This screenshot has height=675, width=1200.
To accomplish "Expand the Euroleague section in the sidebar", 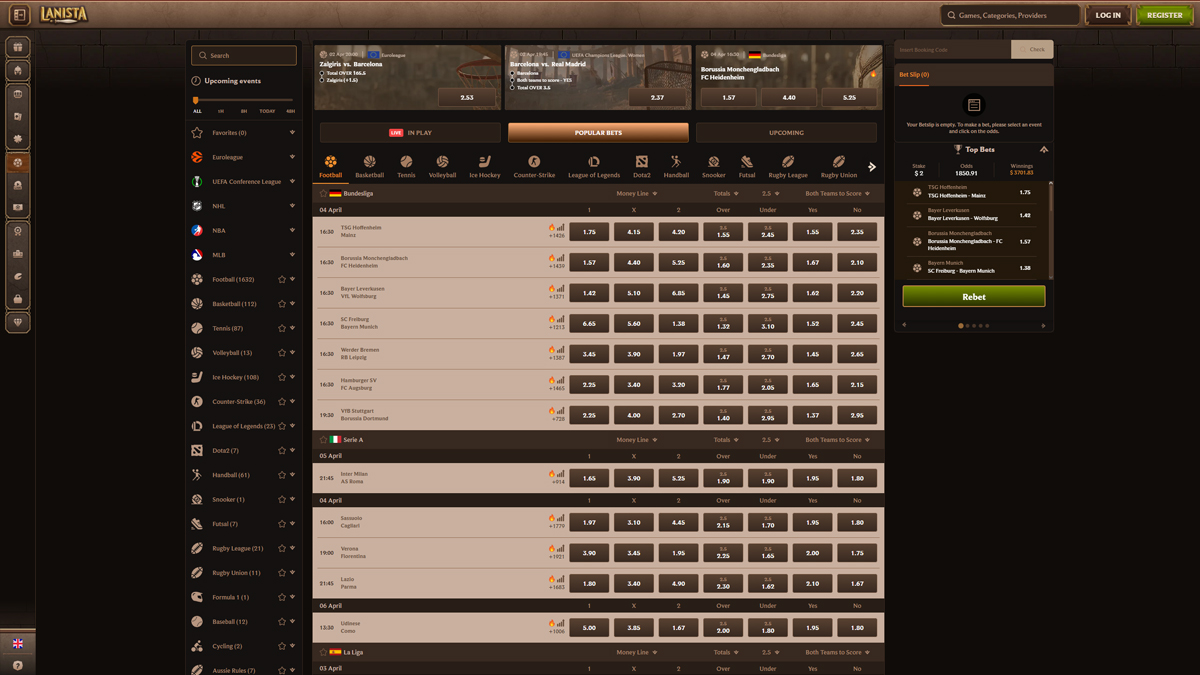I will point(292,157).
